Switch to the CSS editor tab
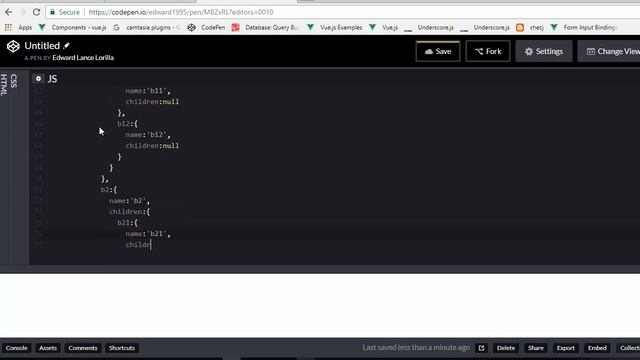Screen dimensions: 640x360 (x=14, y=81)
